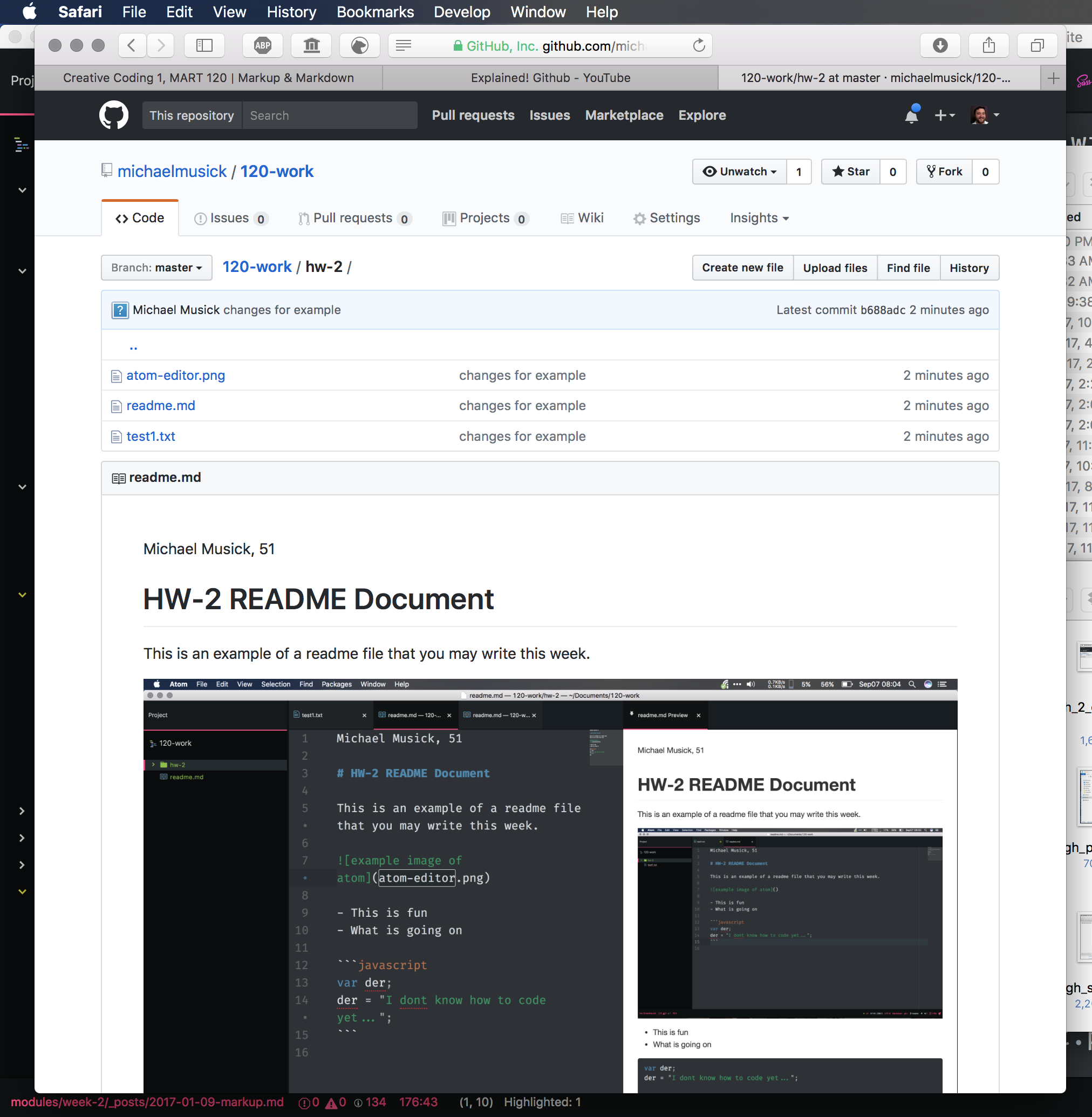The height and width of the screenshot is (1117, 1092).
Task: Open the atom-editor.png link
Action: click(175, 376)
